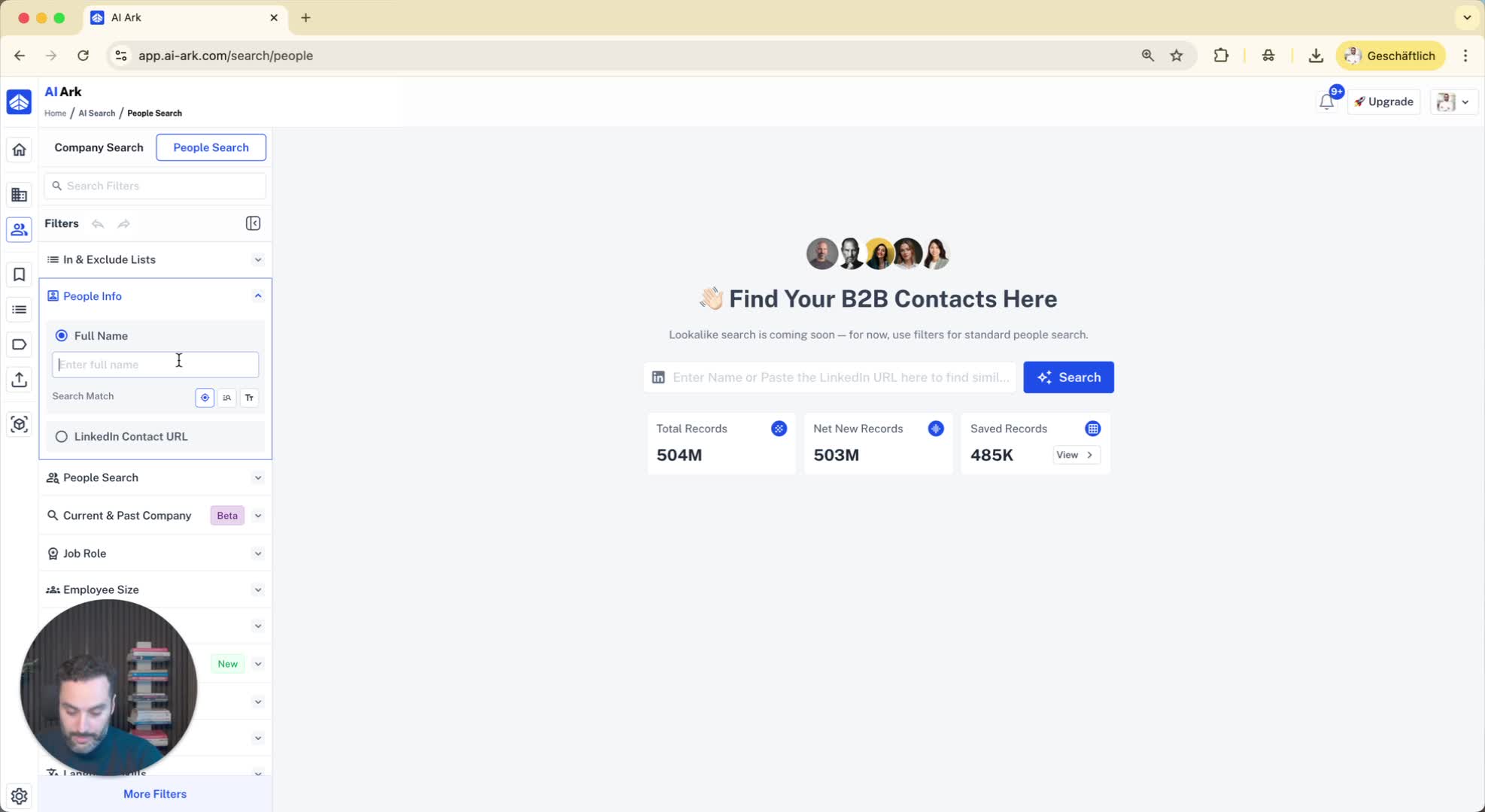
Task: Toggle the case-sensitive Tr search match option
Action: 249,397
